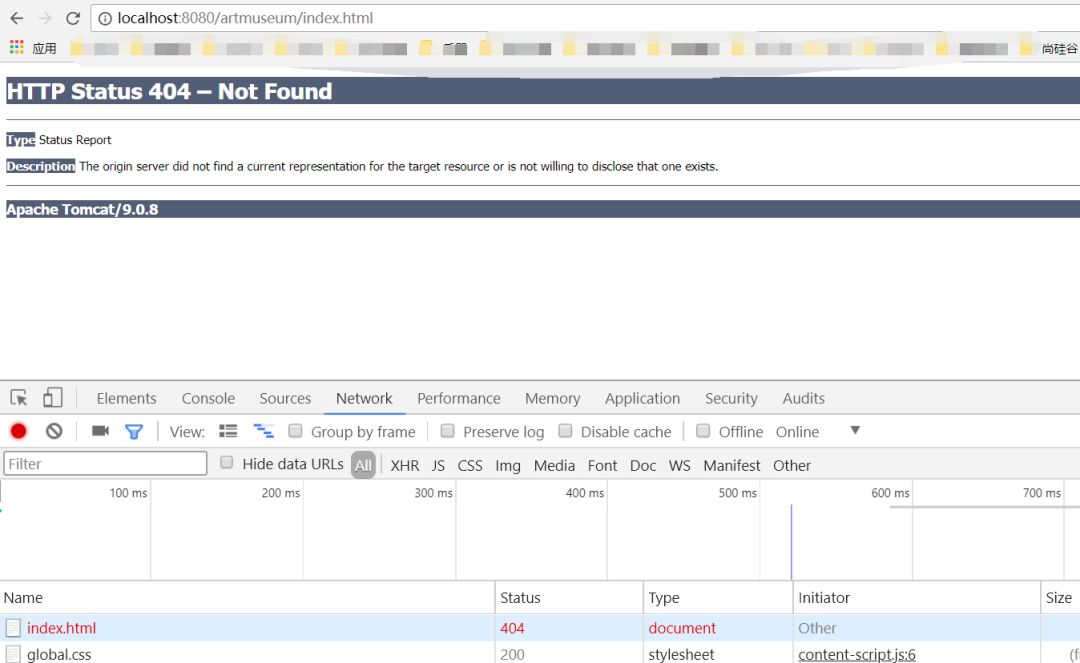This screenshot has width=1080, height=663.
Task: Open the 尚硅谷 bookmark folder
Action: click(x=1050, y=48)
